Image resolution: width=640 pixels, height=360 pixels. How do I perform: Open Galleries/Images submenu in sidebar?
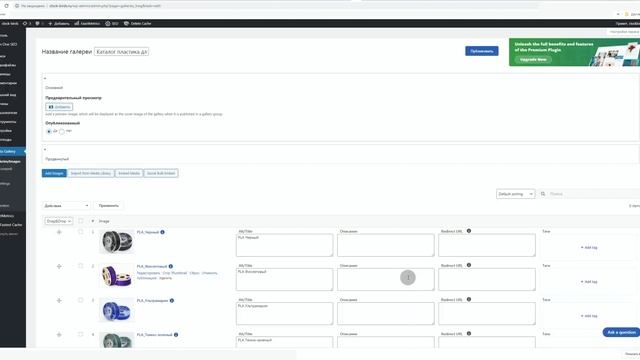[x=11, y=162]
